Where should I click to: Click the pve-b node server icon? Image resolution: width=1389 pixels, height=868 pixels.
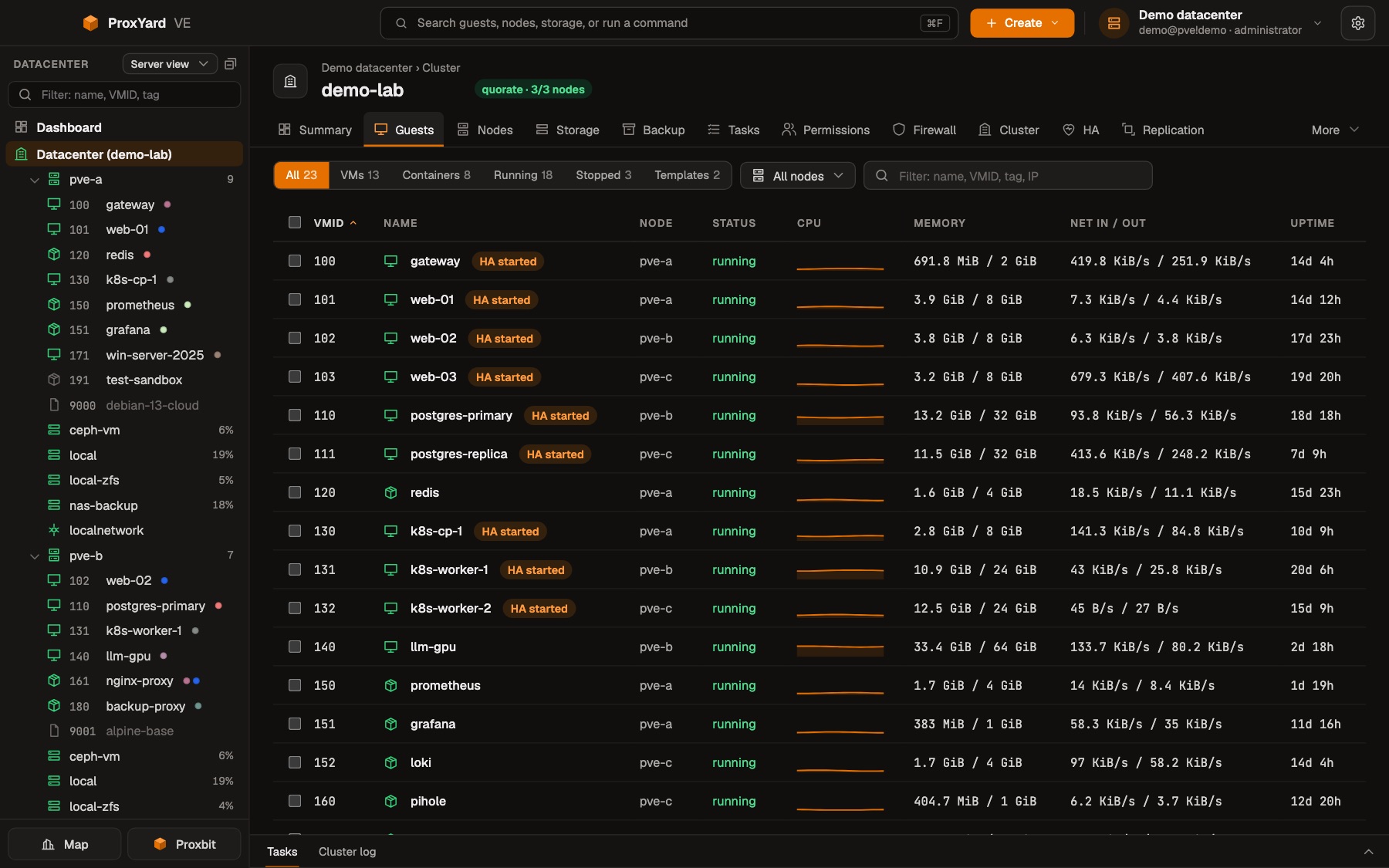54,556
